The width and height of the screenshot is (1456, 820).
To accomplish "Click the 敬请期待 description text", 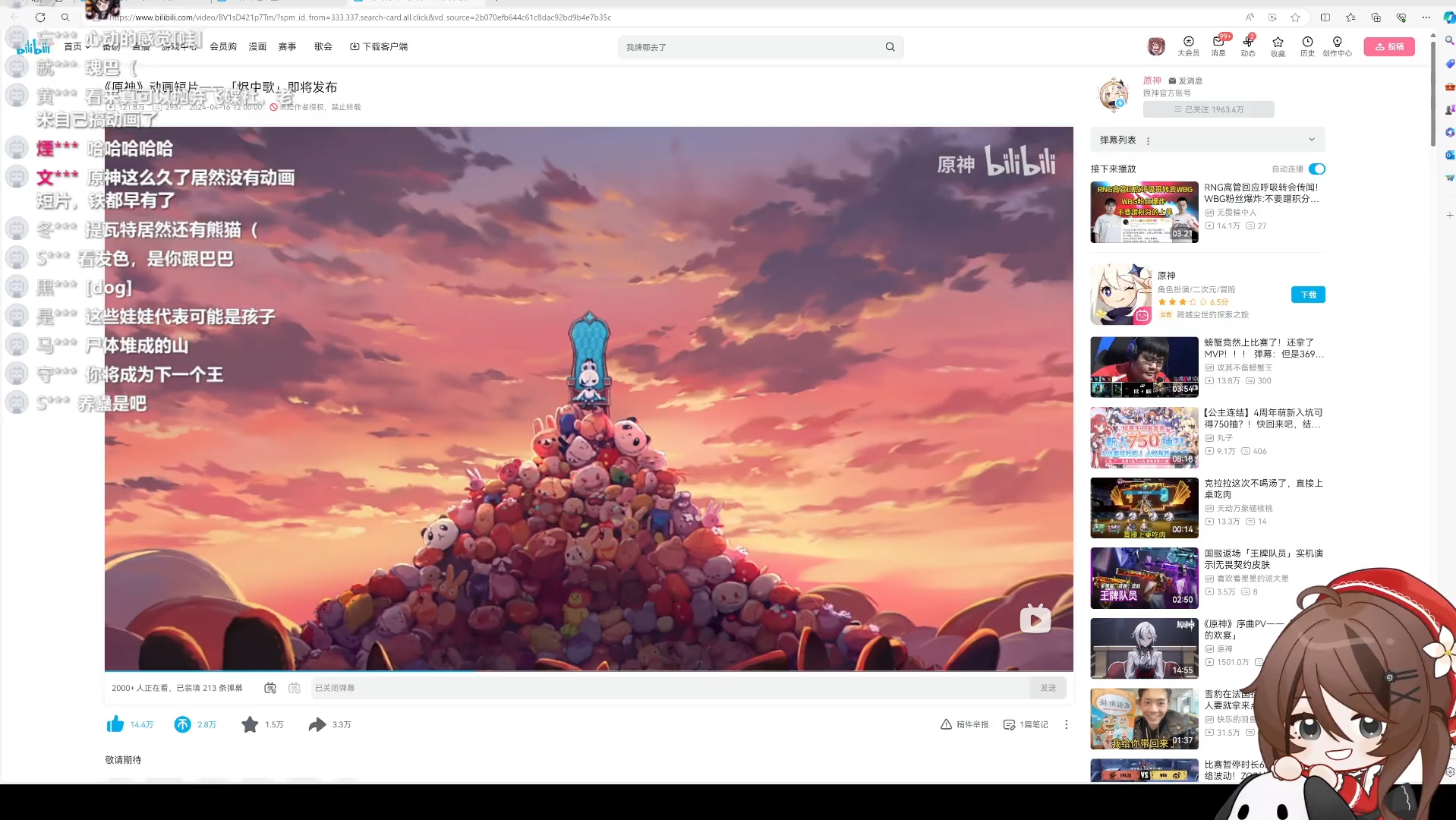I will click(123, 759).
